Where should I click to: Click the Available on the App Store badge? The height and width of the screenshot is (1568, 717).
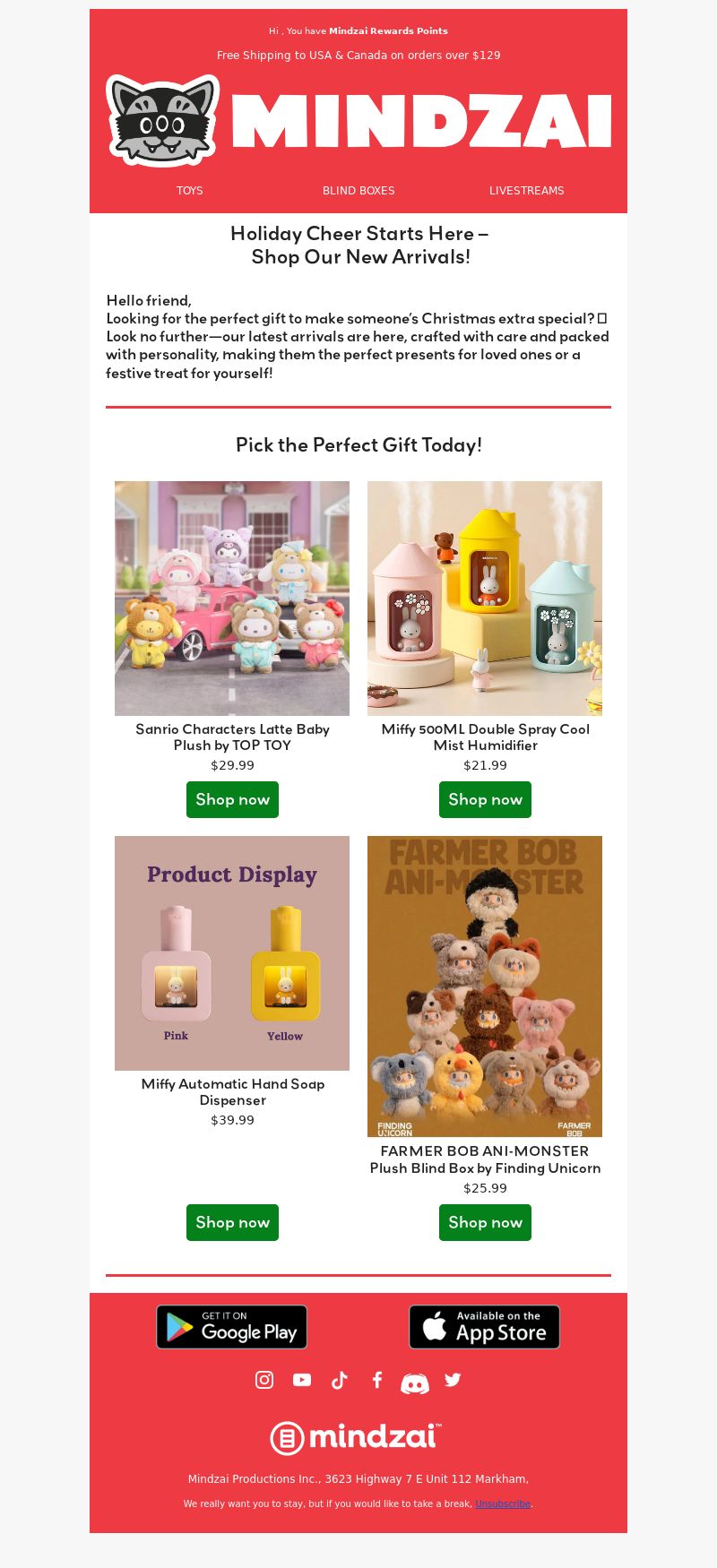[x=485, y=1327]
